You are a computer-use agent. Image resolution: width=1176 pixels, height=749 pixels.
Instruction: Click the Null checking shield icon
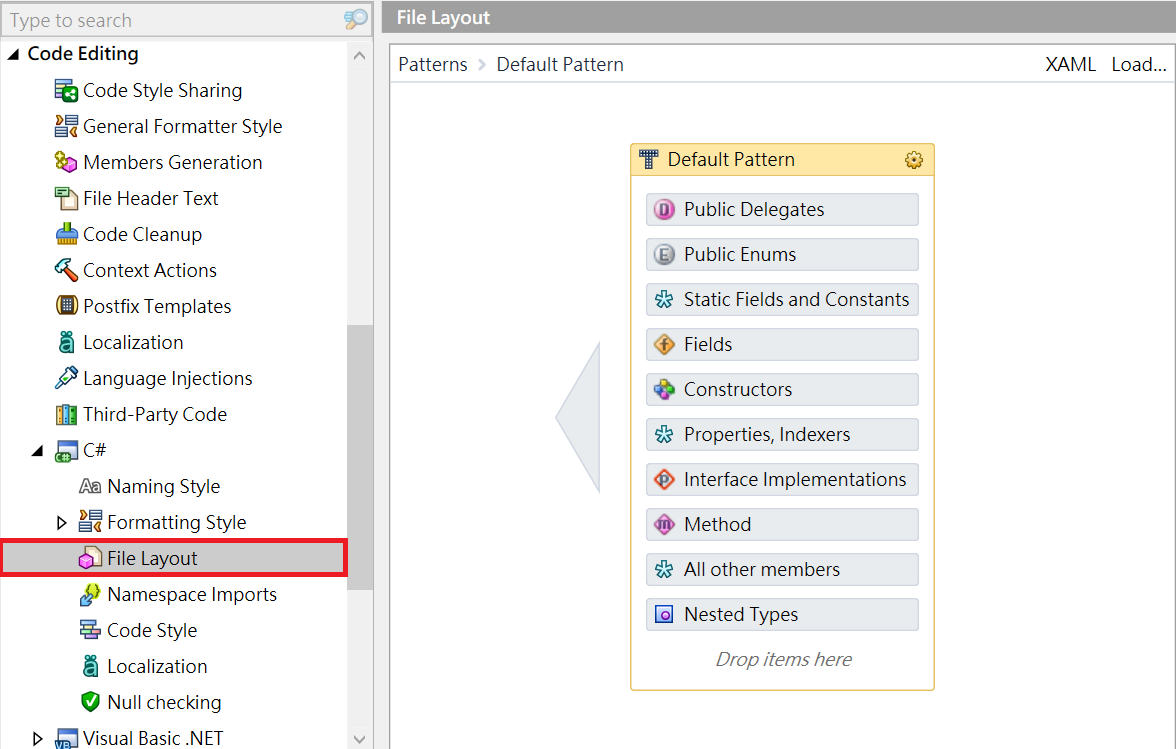90,703
